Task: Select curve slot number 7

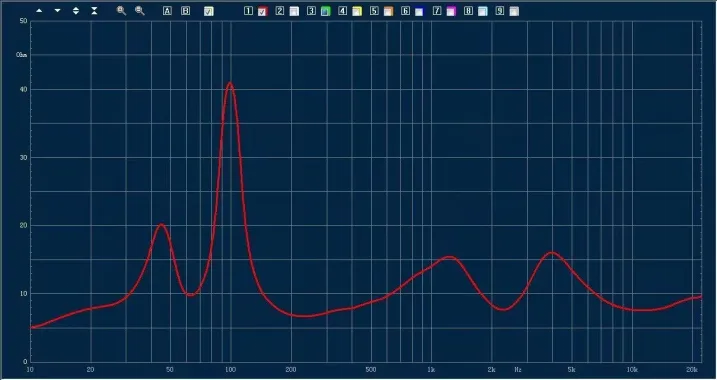Action: [437, 11]
